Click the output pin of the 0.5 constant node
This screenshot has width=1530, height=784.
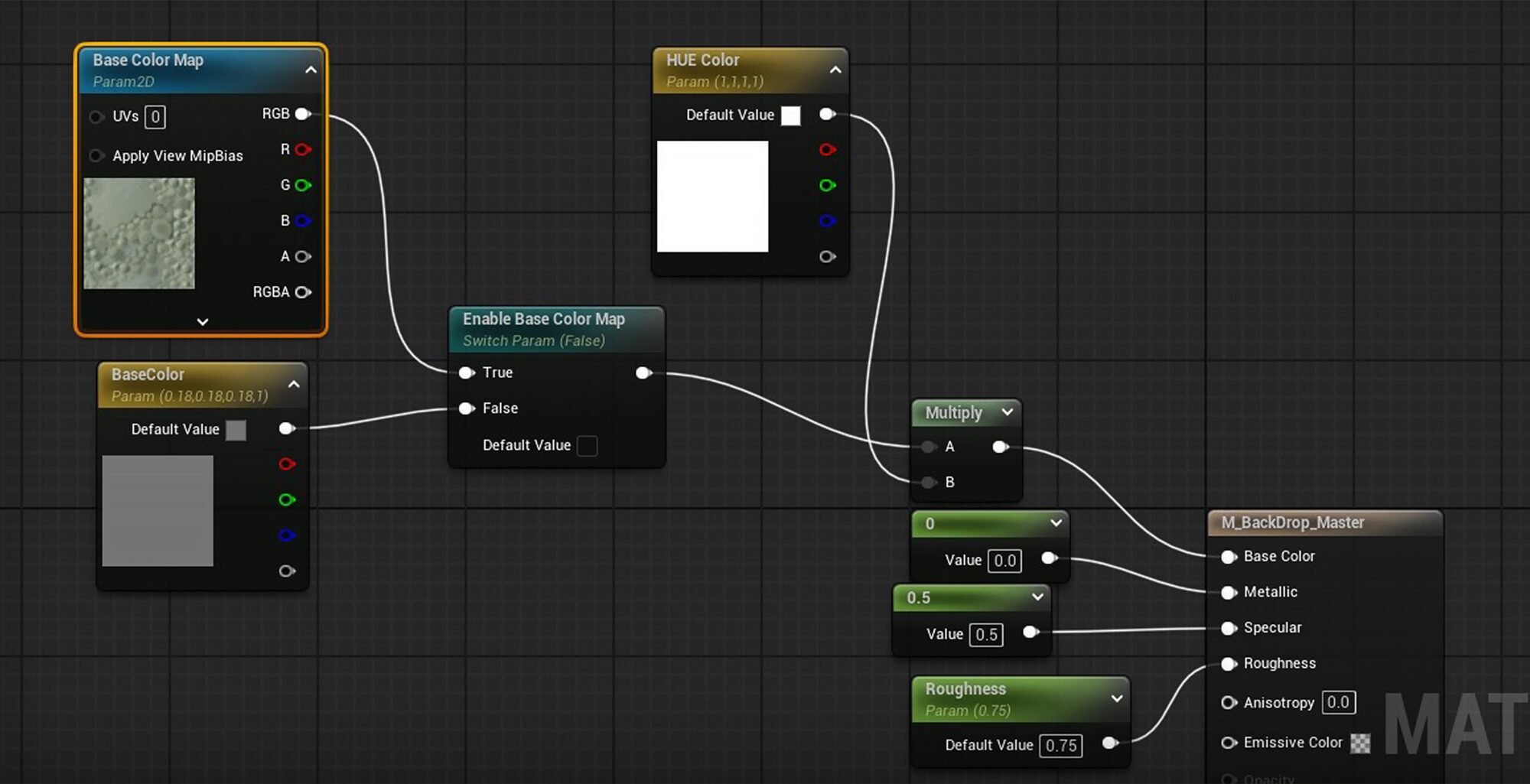[1030, 632]
